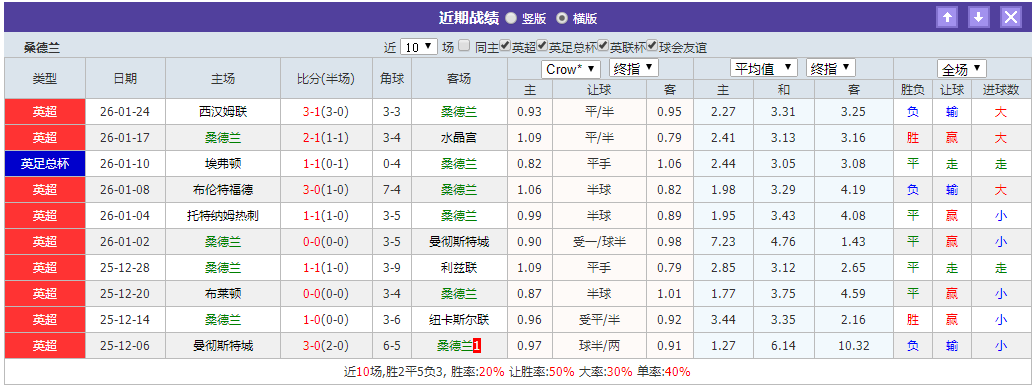The height and width of the screenshot is (385, 1034).
Task: Click the 比分(半场) column header
Action: (326, 78)
